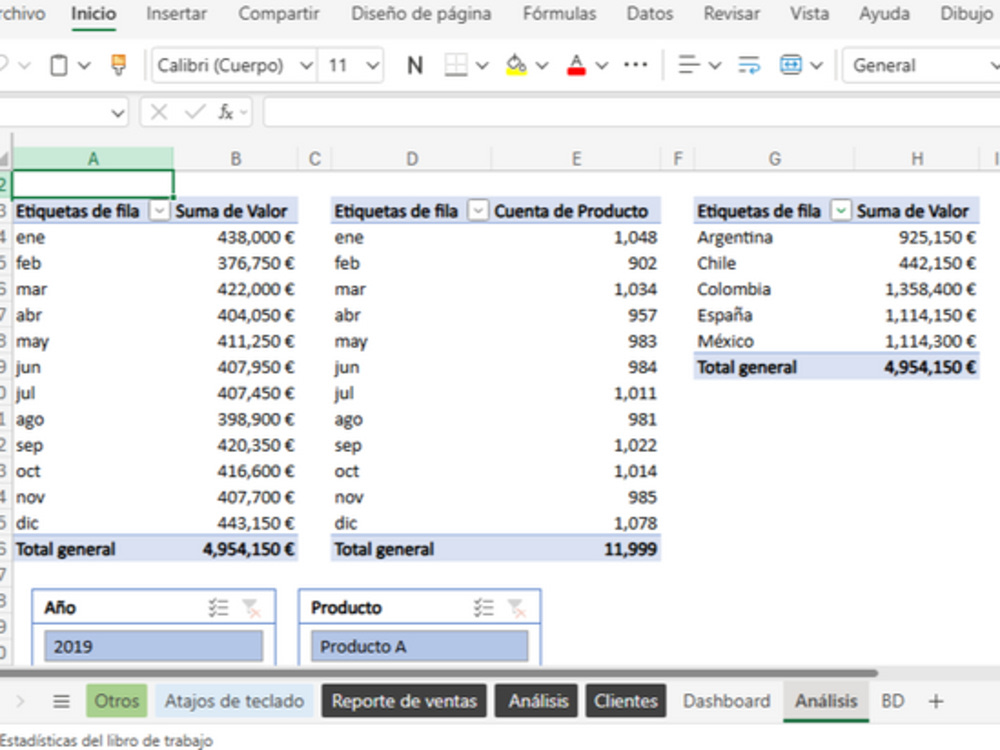Select column E header
Image resolution: width=1000 pixels, height=750 pixels.
click(x=576, y=159)
